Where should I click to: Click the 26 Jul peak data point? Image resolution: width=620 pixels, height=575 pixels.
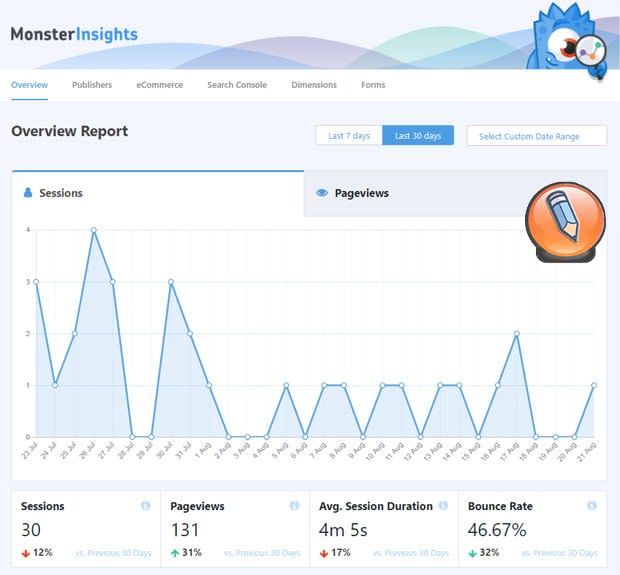pos(94,230)
